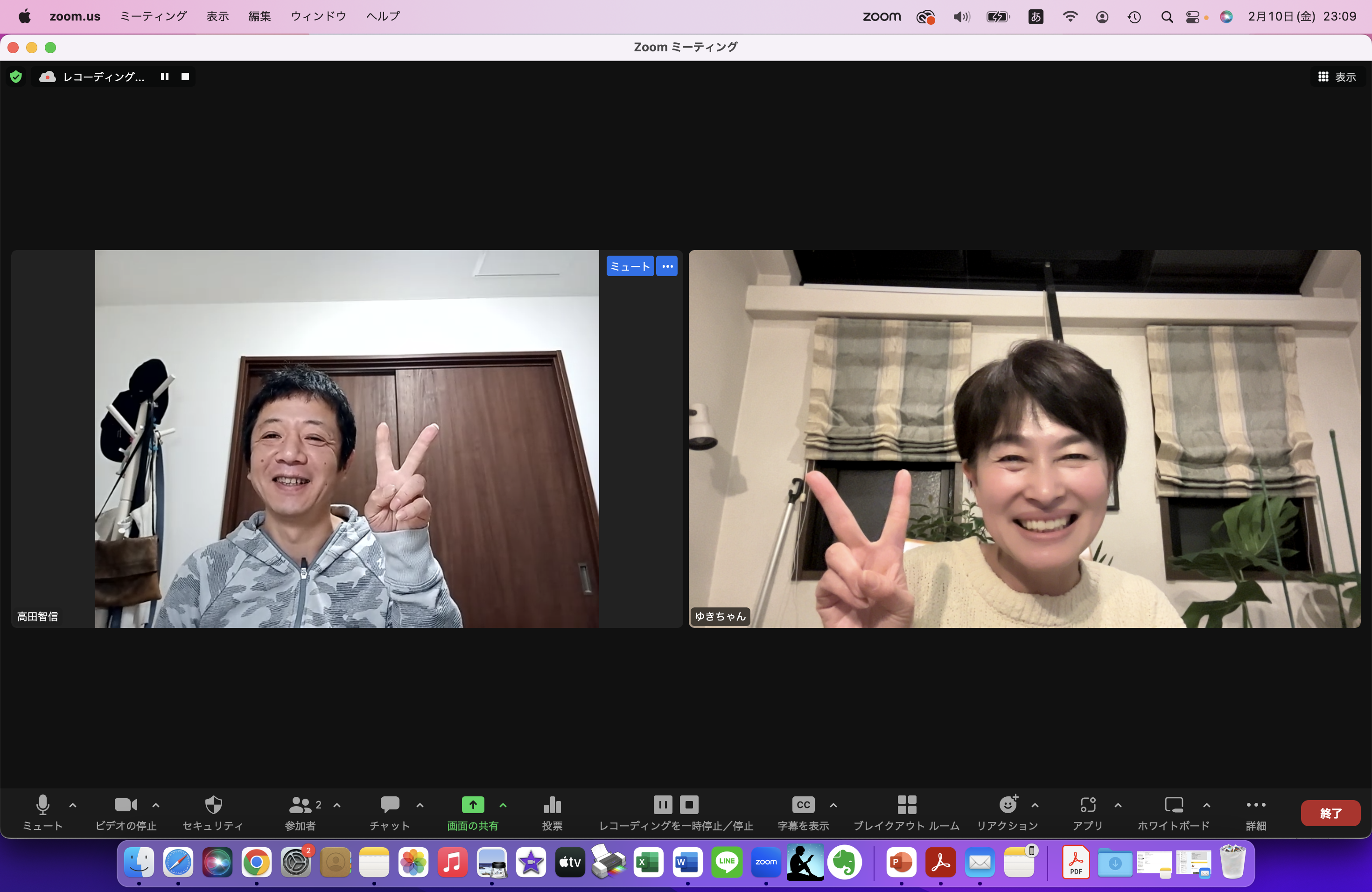Open ミーティング menu in menu bar
The image size is (1372, 892).
(x=154, y=16)
